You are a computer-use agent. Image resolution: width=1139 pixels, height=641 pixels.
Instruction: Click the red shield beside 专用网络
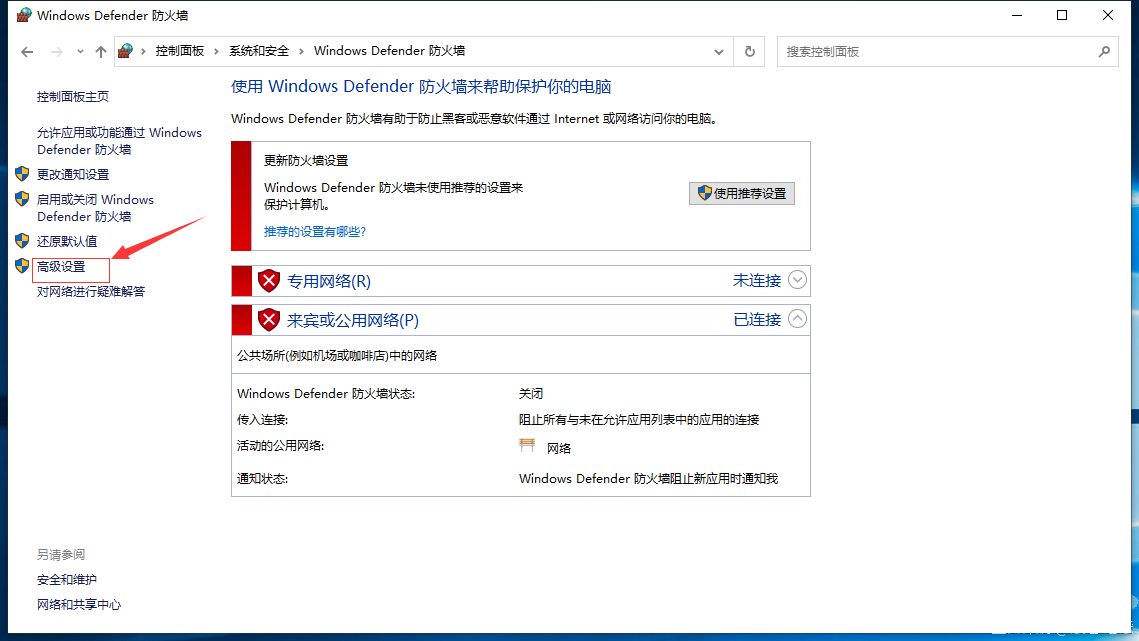point(269,281)
